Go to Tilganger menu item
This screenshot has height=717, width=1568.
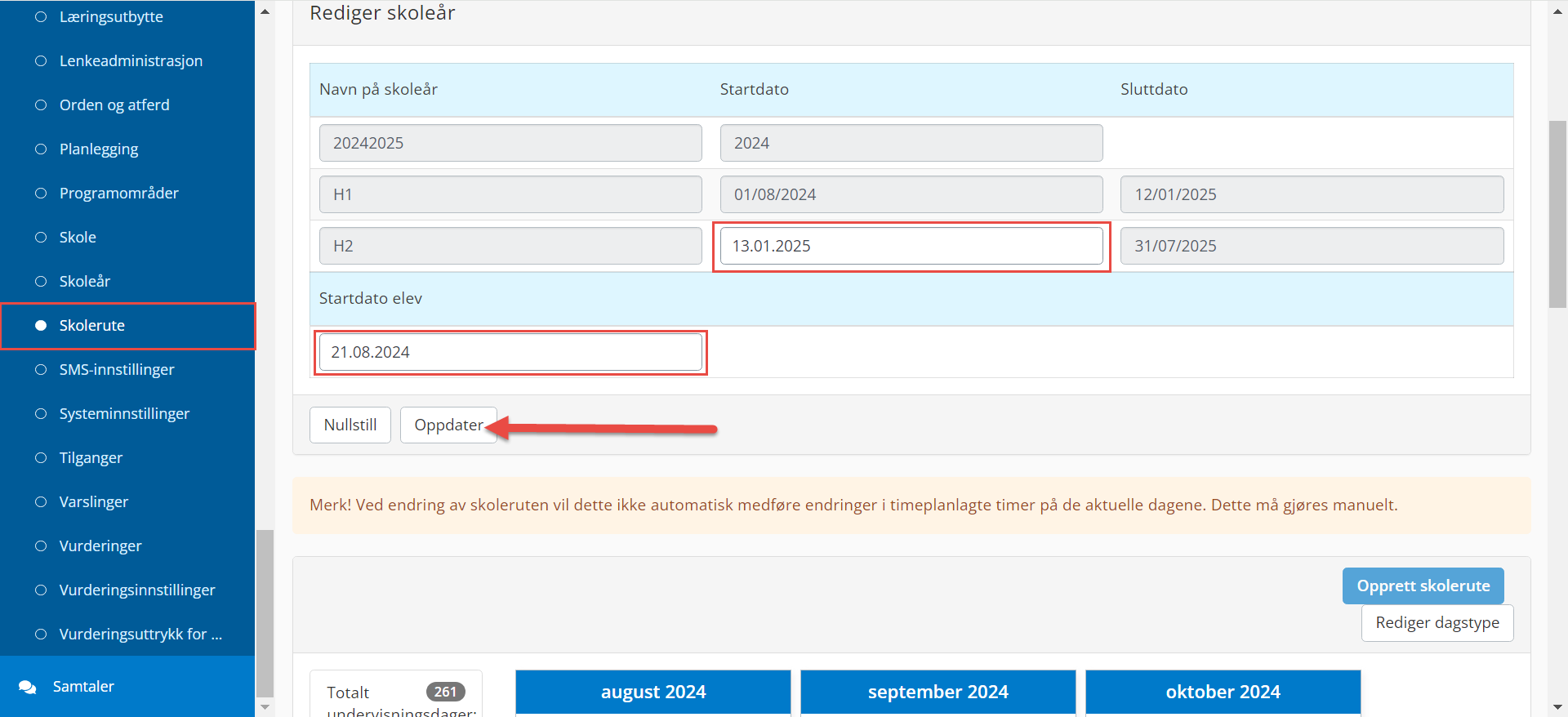(91, 457)
